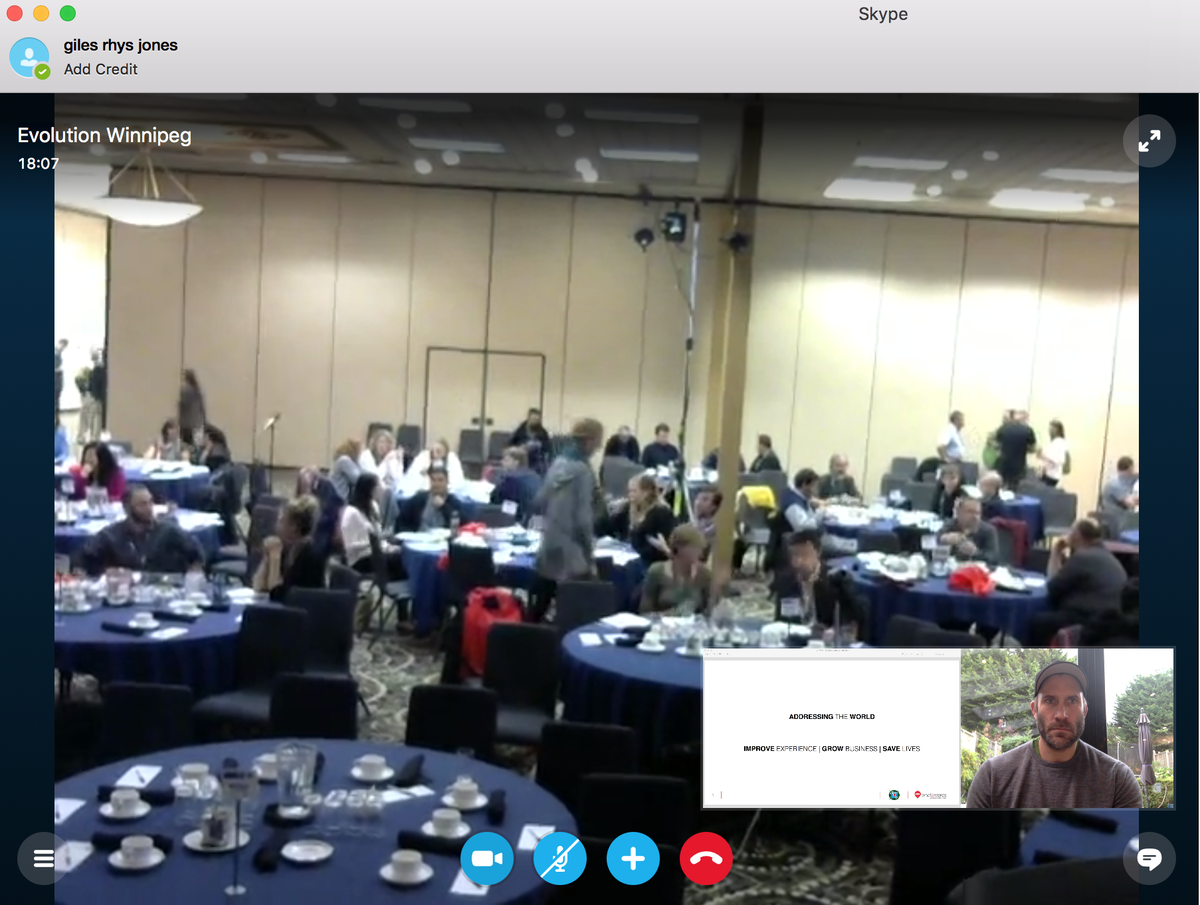Toggle the video camera button
The height and width of the screenshot is (905, 1200).
tap(487, 858)
